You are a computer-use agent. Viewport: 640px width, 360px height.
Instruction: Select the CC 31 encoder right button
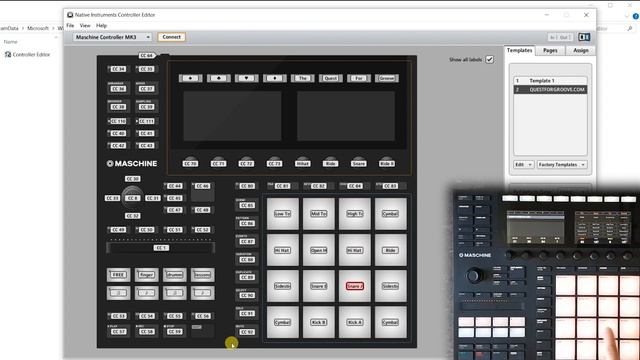click(153, 198)
